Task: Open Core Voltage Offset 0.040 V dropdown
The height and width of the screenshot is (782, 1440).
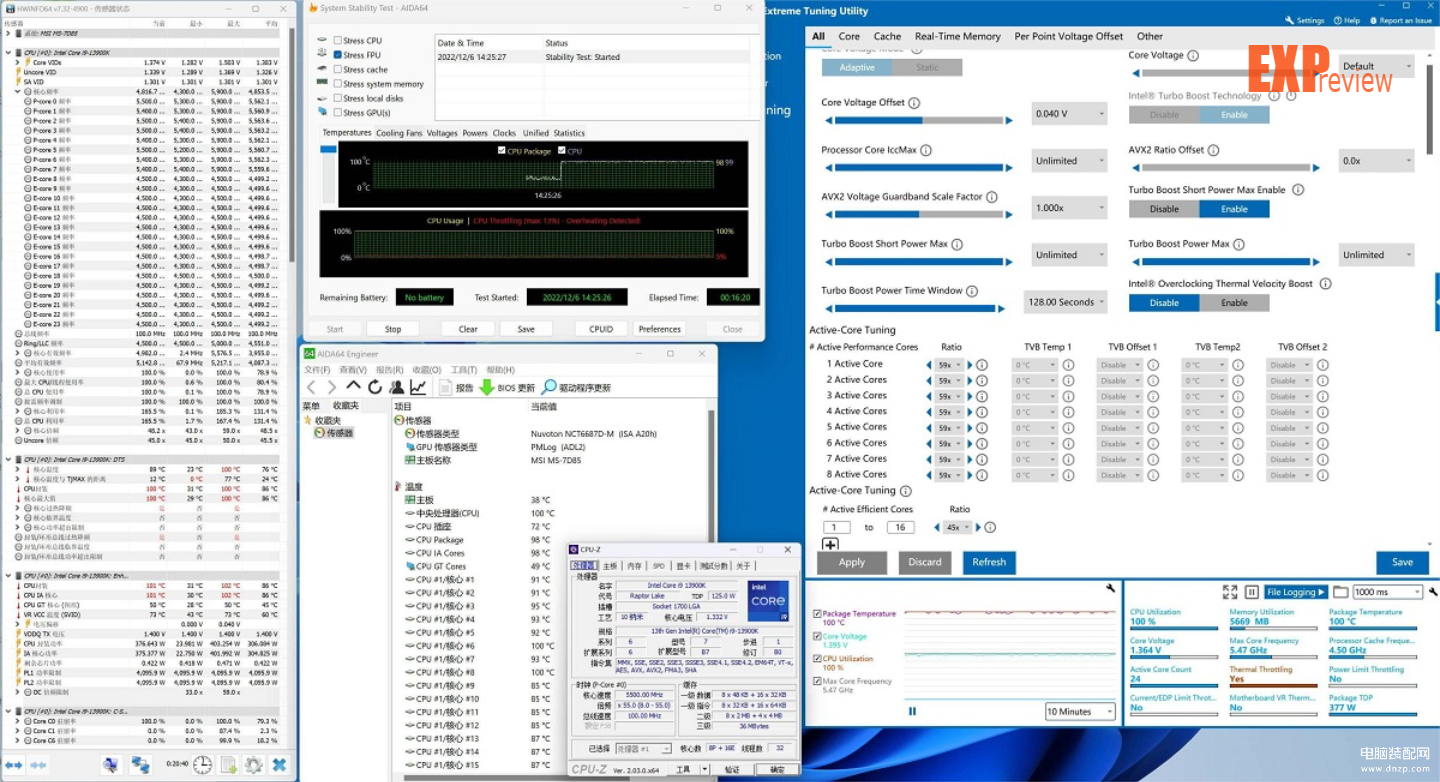Action: [x=1070, y=114]
